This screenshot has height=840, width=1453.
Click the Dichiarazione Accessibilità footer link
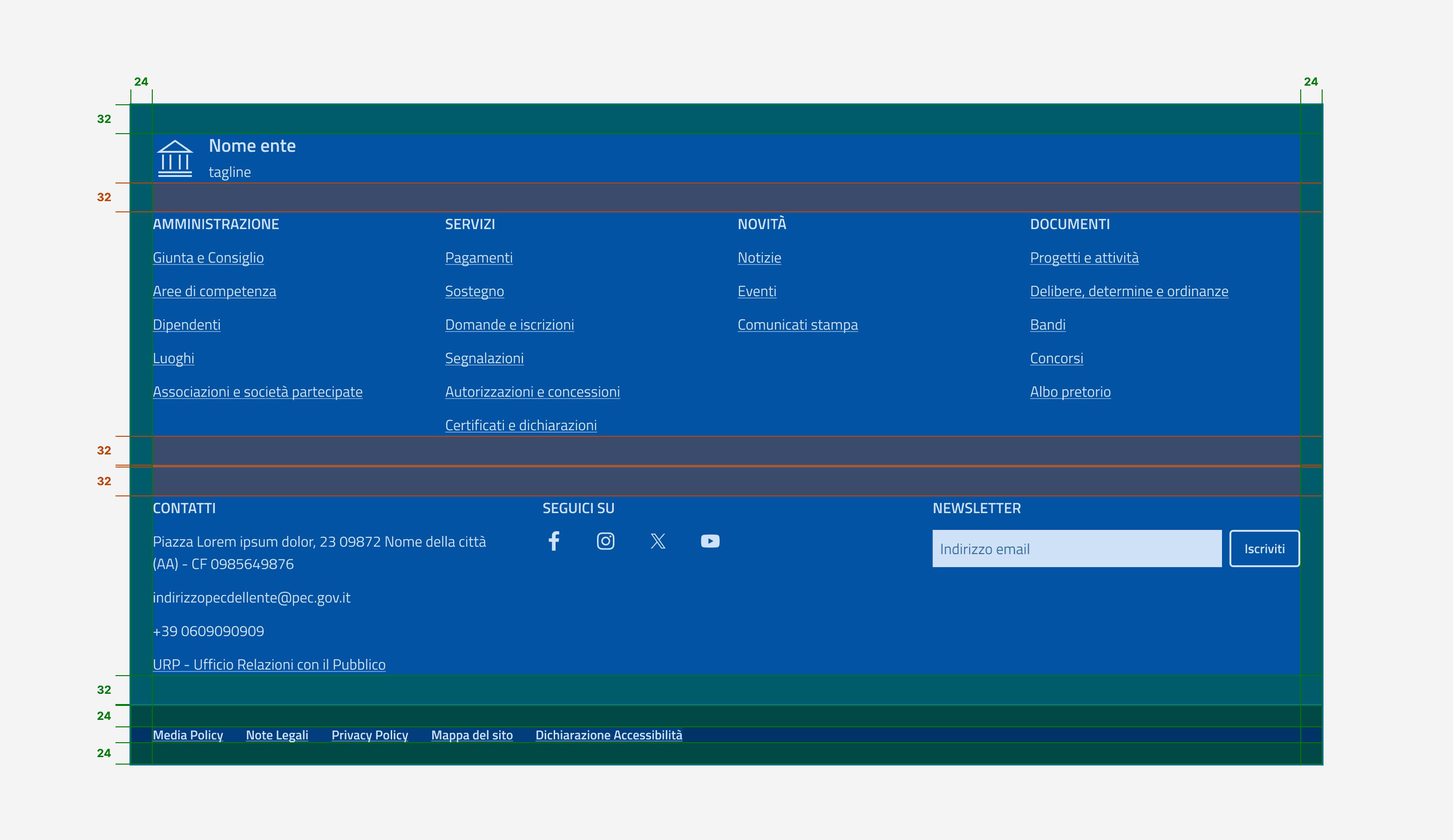(x=608, y=735)
